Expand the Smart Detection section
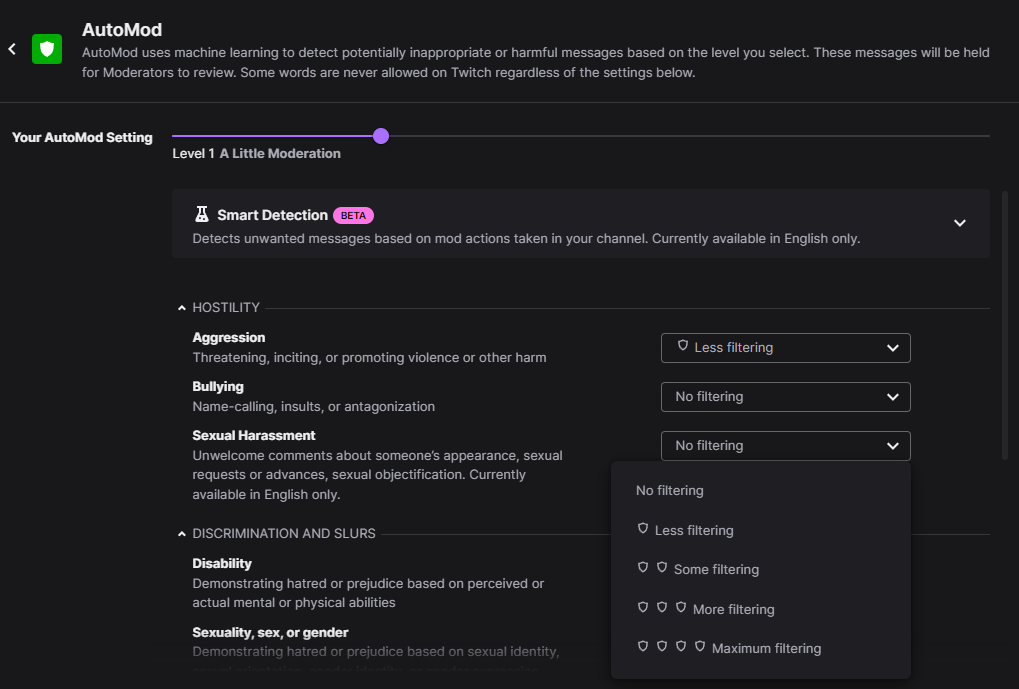Viewport: 1019px width, 689px height. click(959, 223)
